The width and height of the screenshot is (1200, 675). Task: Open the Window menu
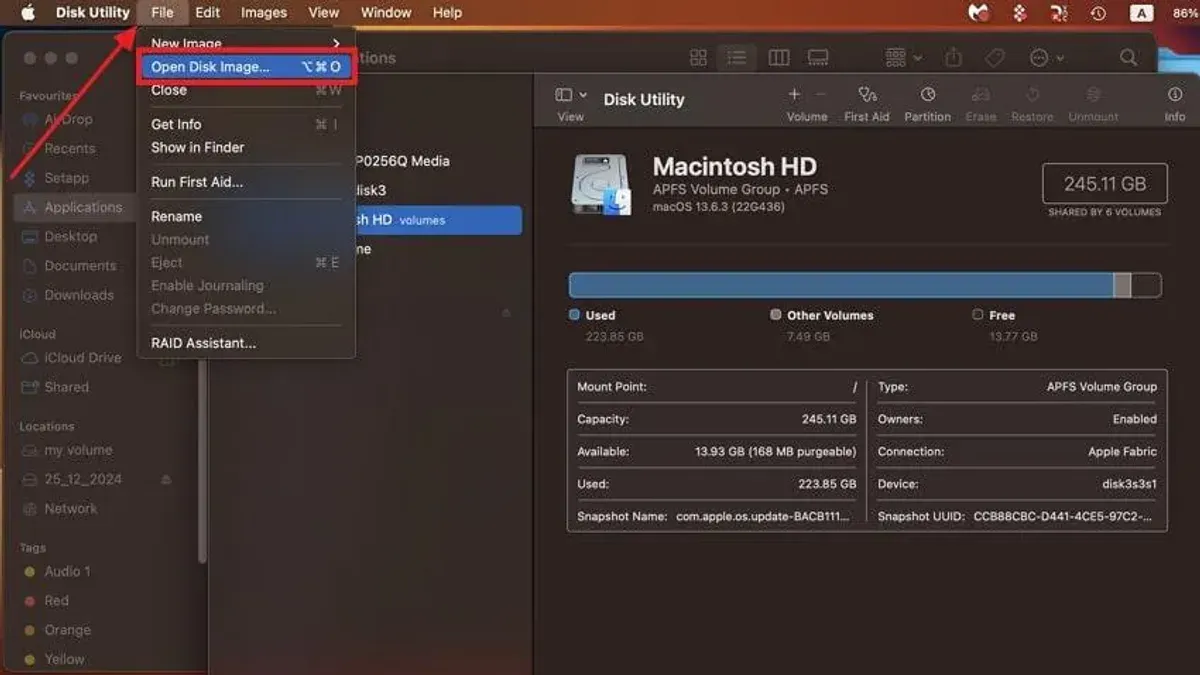(385, 12)
